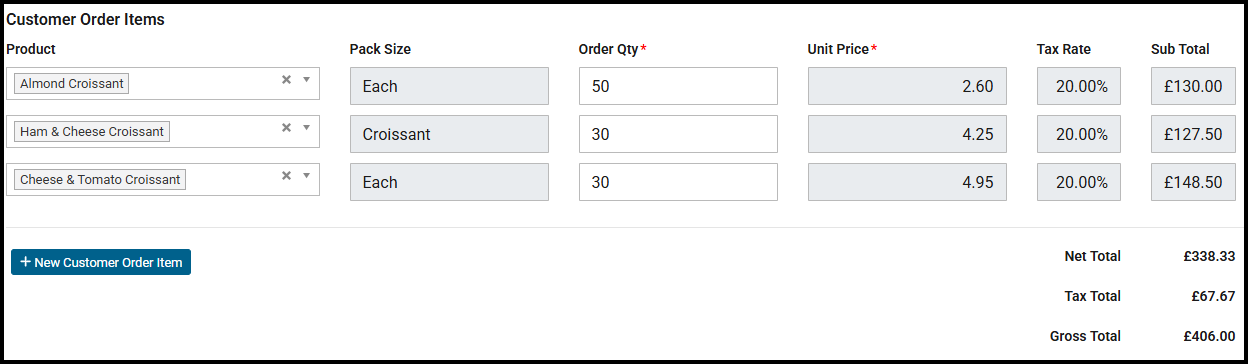Select the Almond Croissant product tag

[72, 84]
